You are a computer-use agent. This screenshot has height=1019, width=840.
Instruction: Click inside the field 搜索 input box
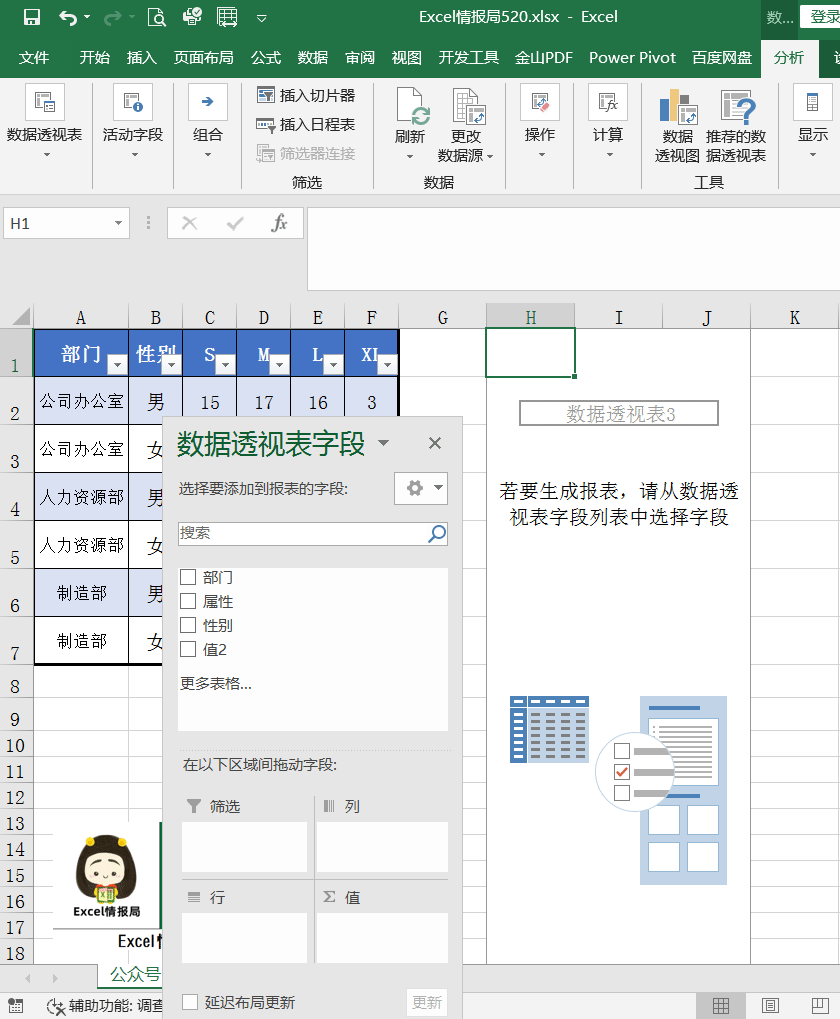pyautogui.click(x=302, y=534)
